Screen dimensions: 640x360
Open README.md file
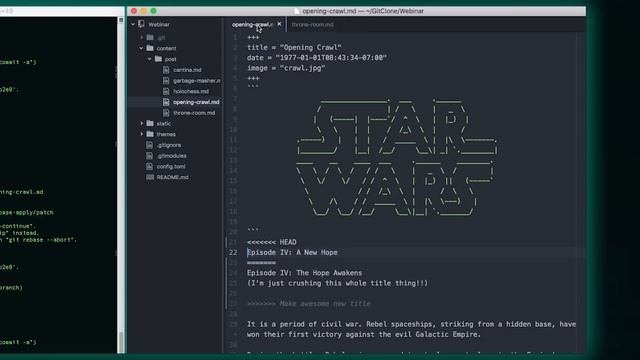172,177
